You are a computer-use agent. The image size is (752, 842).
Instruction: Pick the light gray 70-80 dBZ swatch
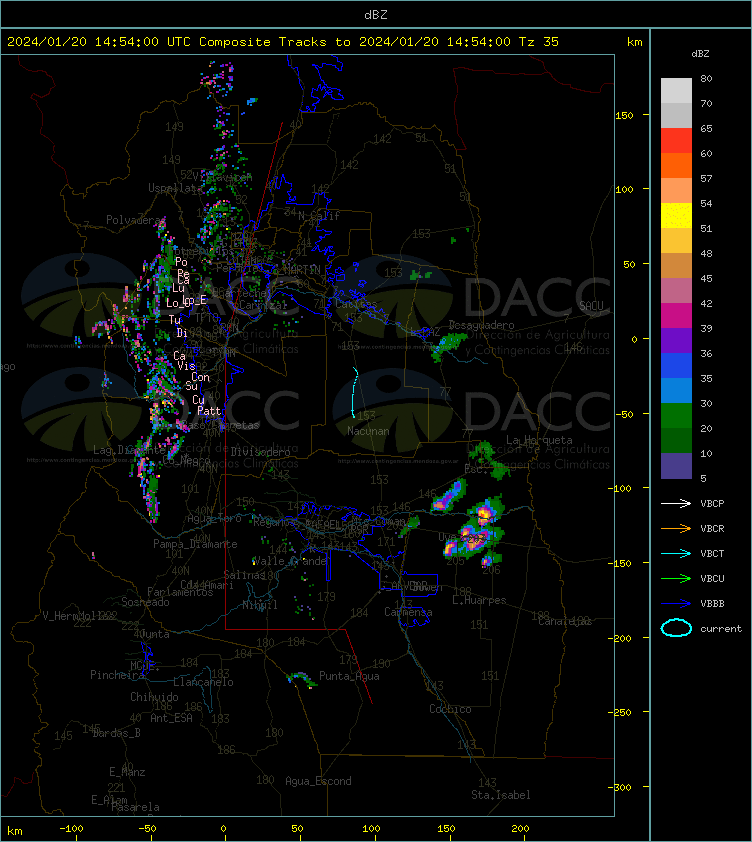[x=676, y=91]
